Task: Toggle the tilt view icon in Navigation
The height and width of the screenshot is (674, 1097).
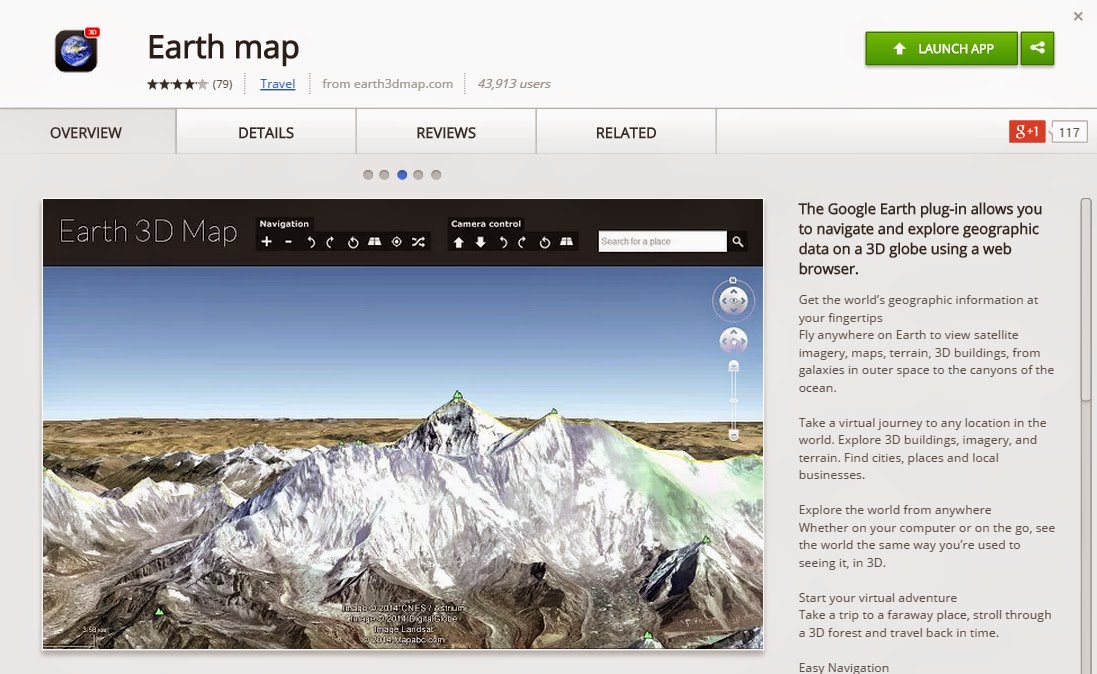Action: [375, 241]
